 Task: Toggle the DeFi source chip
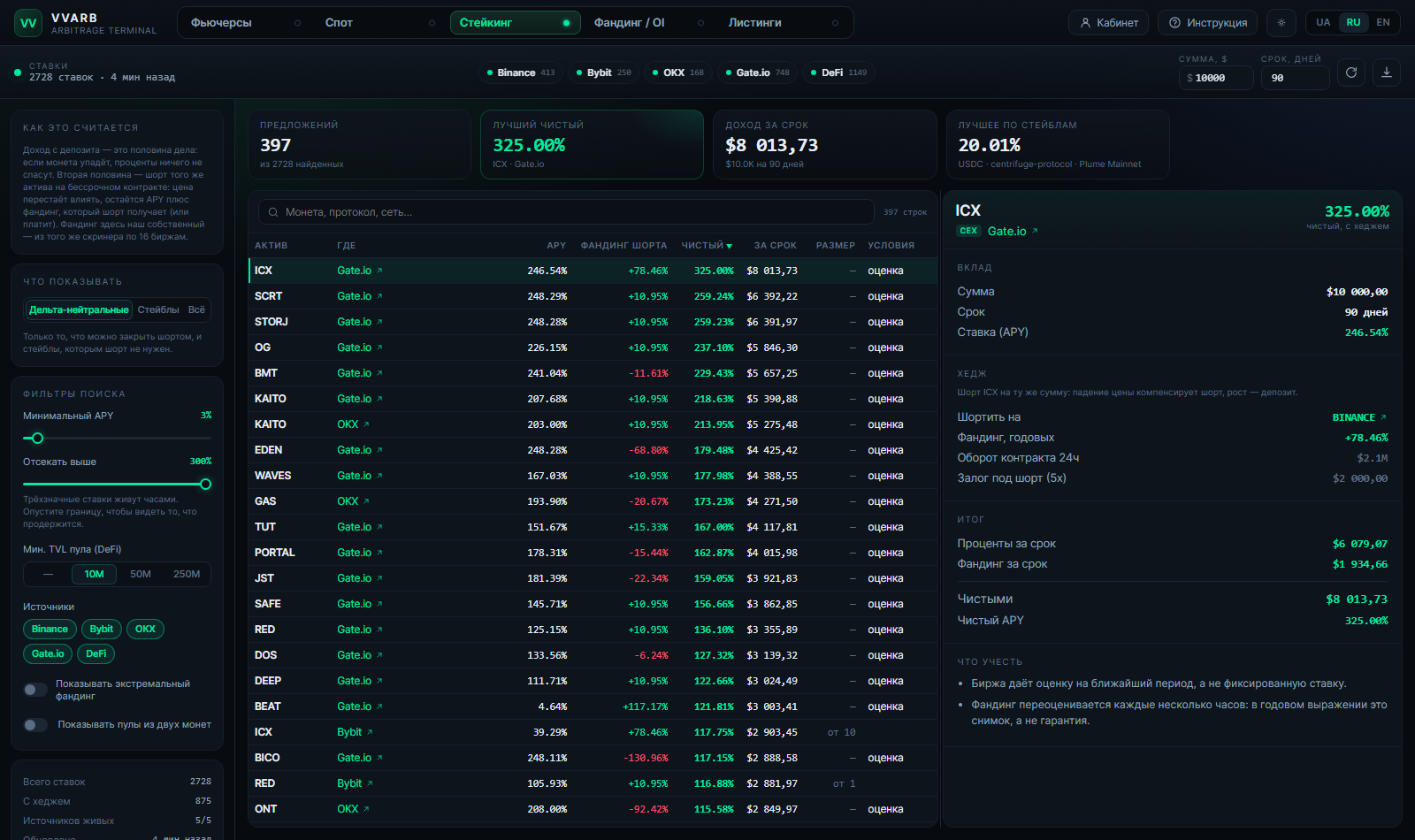[x=96, y=654]
